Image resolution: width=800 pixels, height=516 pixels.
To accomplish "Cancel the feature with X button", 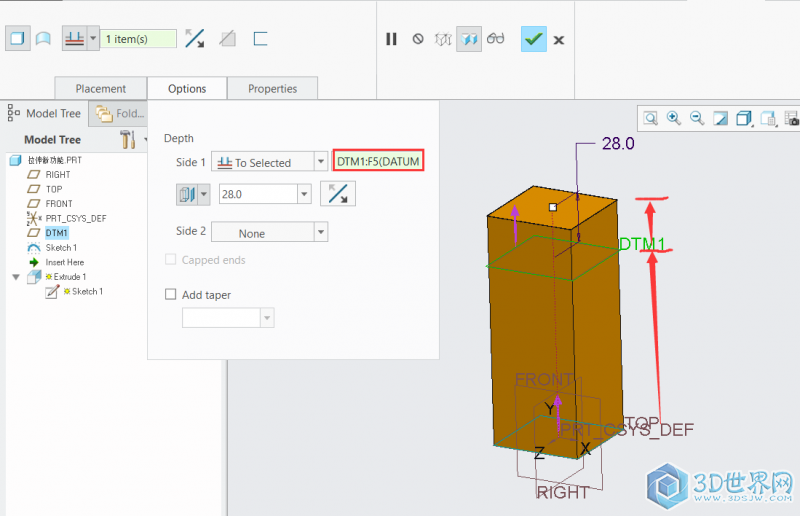I will pos(559,40).
